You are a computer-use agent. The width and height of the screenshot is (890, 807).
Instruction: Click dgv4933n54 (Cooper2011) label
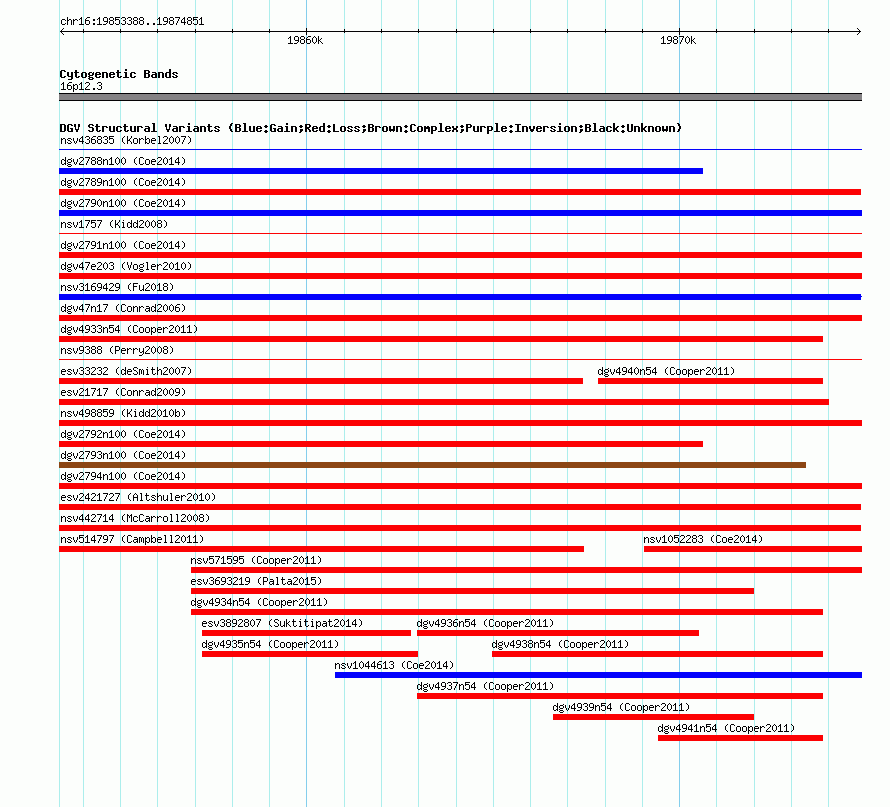tap(129, 329)
